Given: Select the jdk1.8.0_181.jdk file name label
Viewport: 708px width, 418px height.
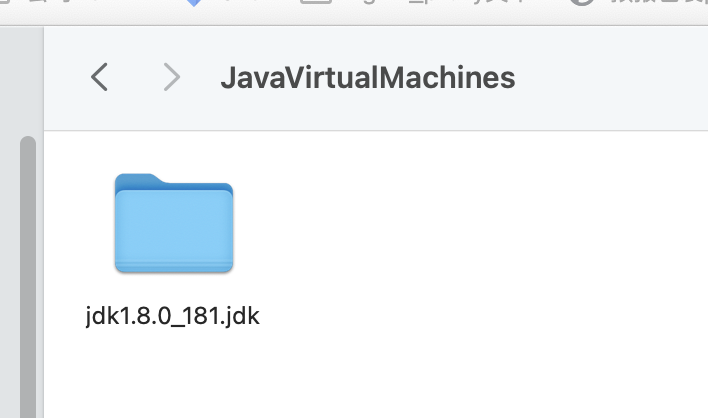Looking at the screenshot, I should point(172,316).
